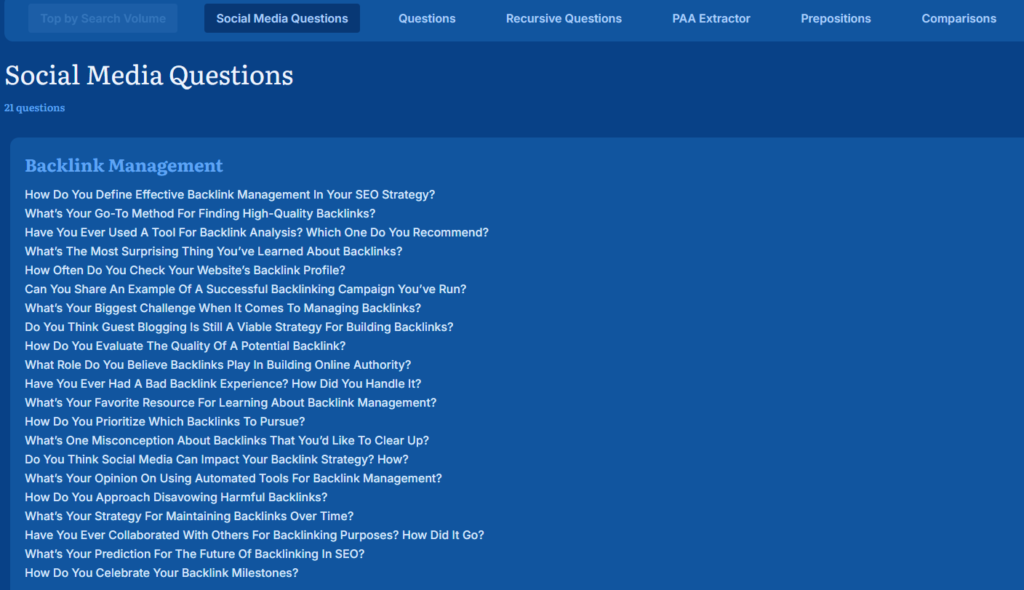
Task: Click the Backlink Management heading
Action: [124, 166]
